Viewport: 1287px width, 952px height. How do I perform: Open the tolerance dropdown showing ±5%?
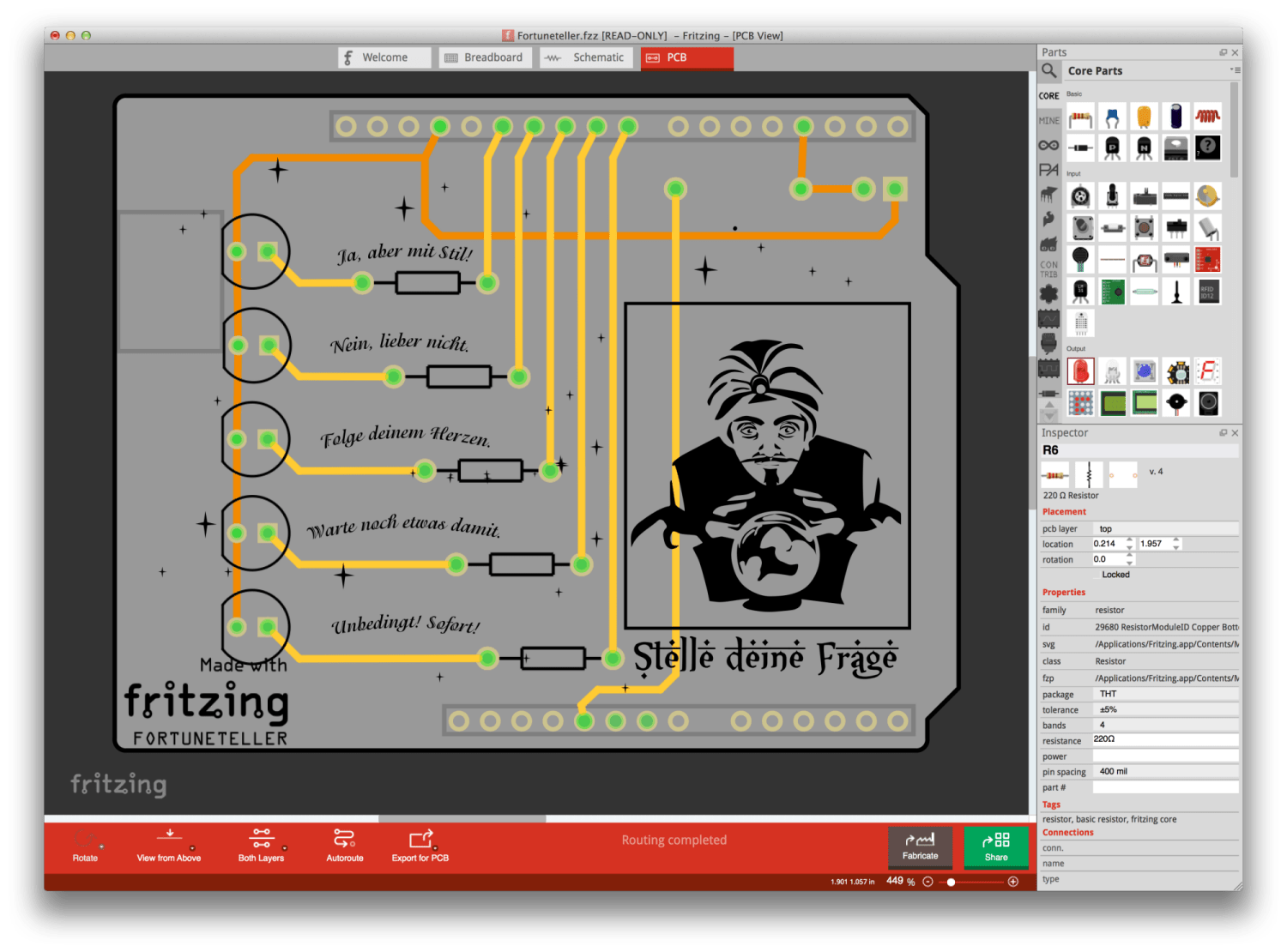point(1165,710)
